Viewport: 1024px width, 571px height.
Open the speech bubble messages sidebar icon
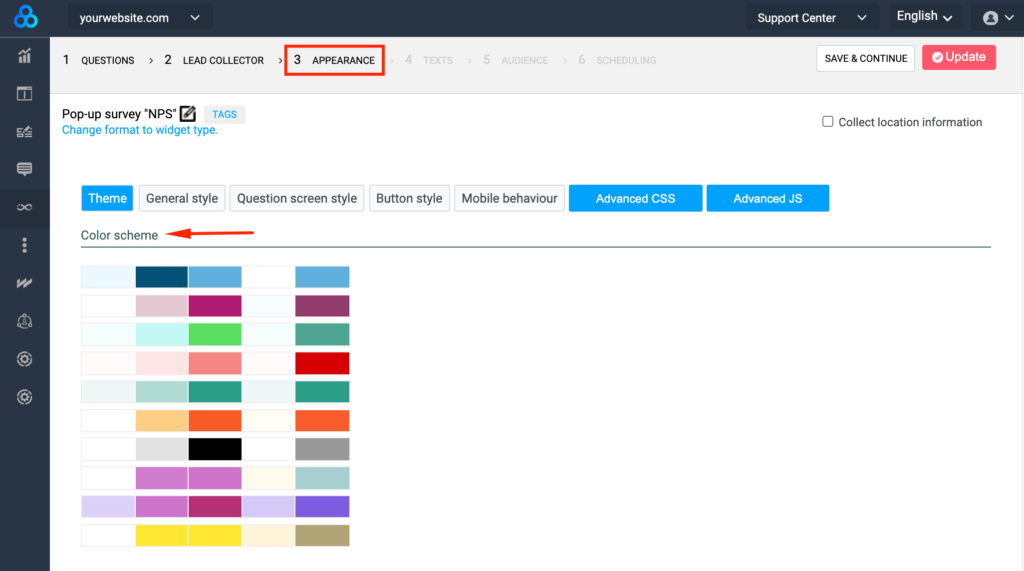(x=25, y=169)
